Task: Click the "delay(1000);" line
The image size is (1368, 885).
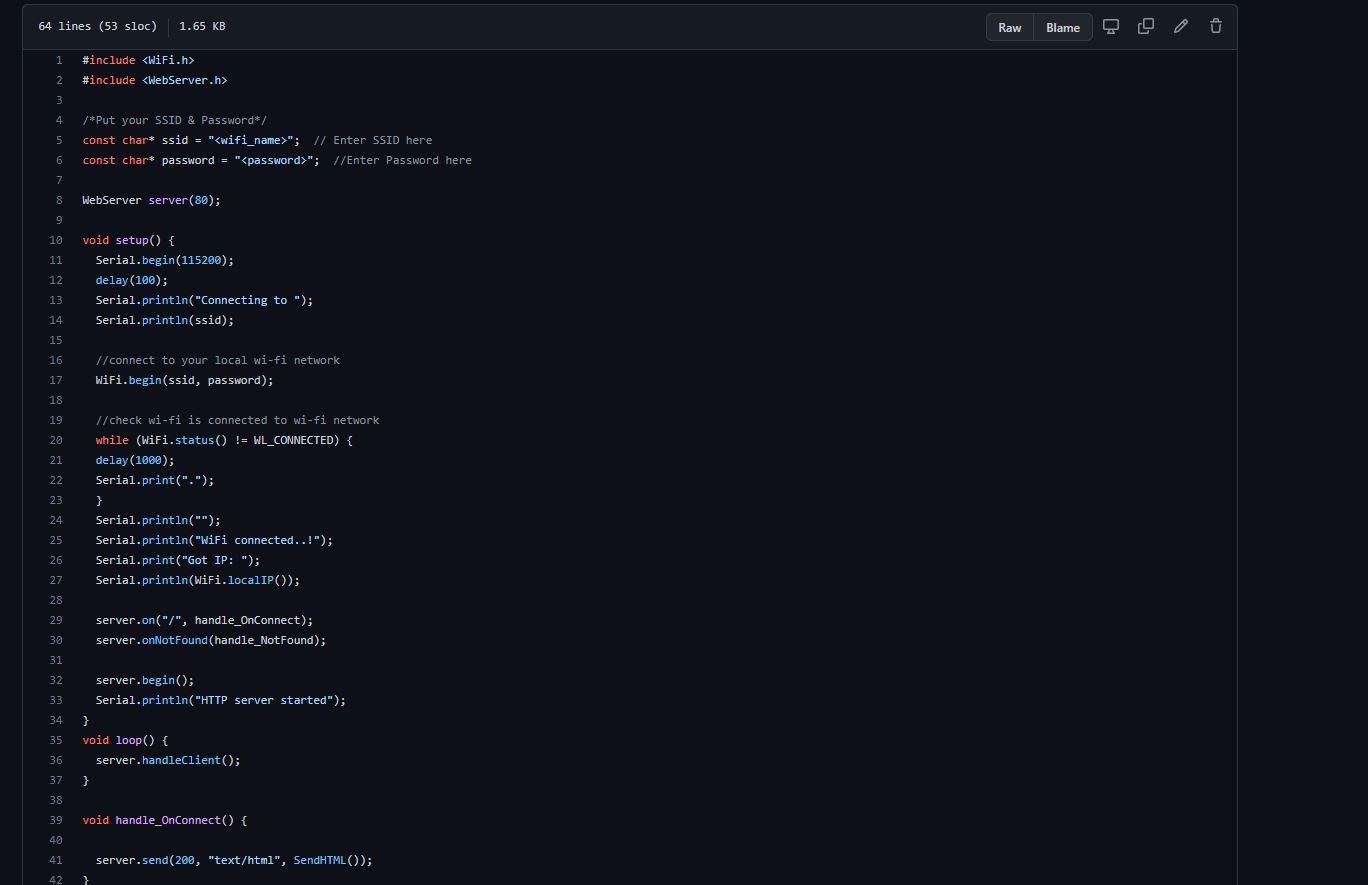Action: click(x=135, y=460)
